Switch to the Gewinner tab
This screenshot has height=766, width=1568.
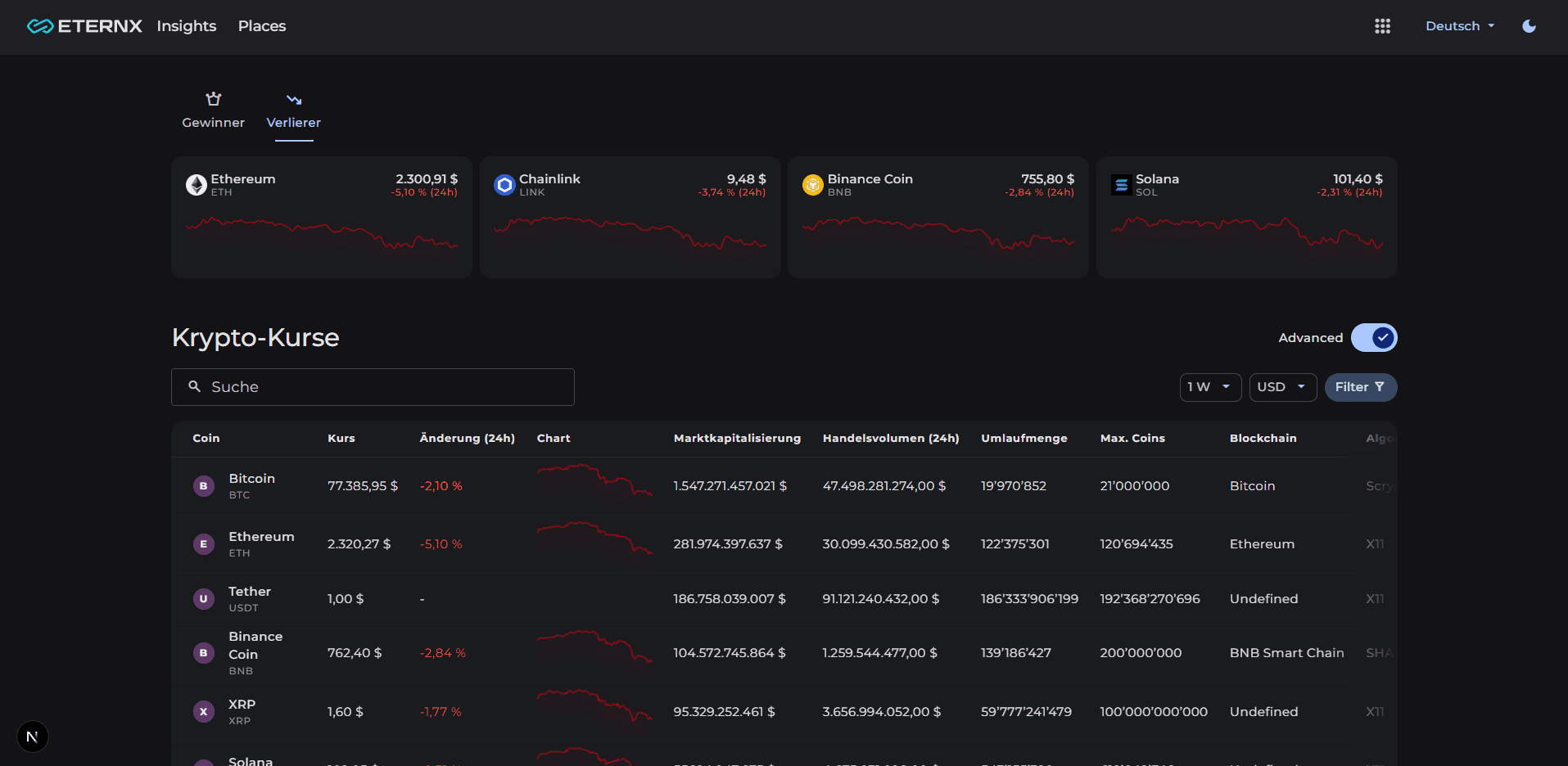click(x=213, y=111)
